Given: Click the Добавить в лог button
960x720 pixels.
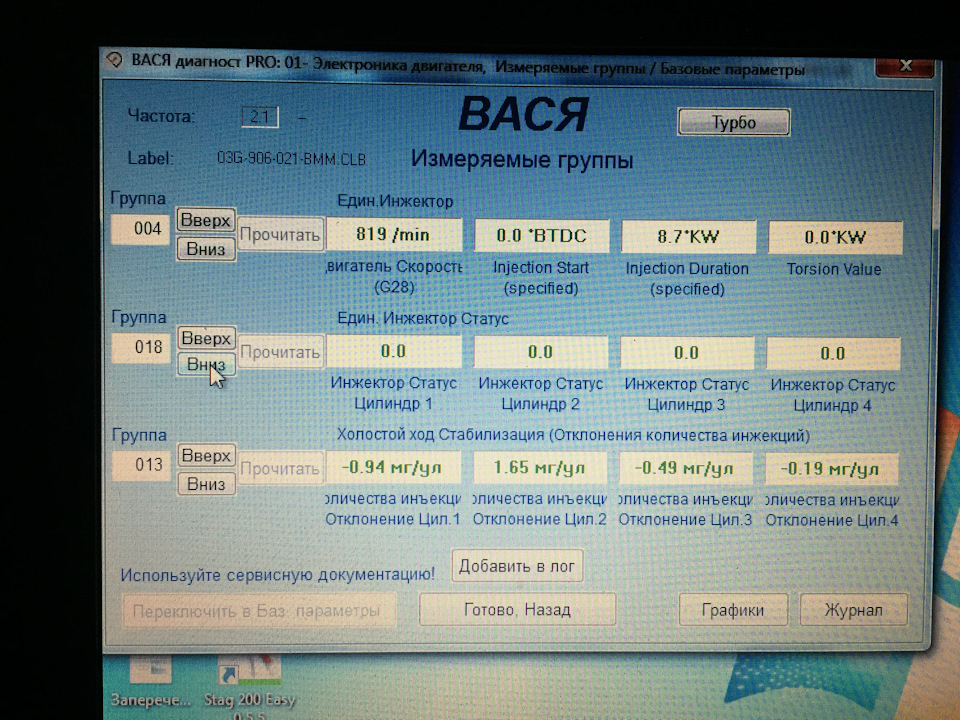Looking at the screenshot, I should (x=517, y=566).
